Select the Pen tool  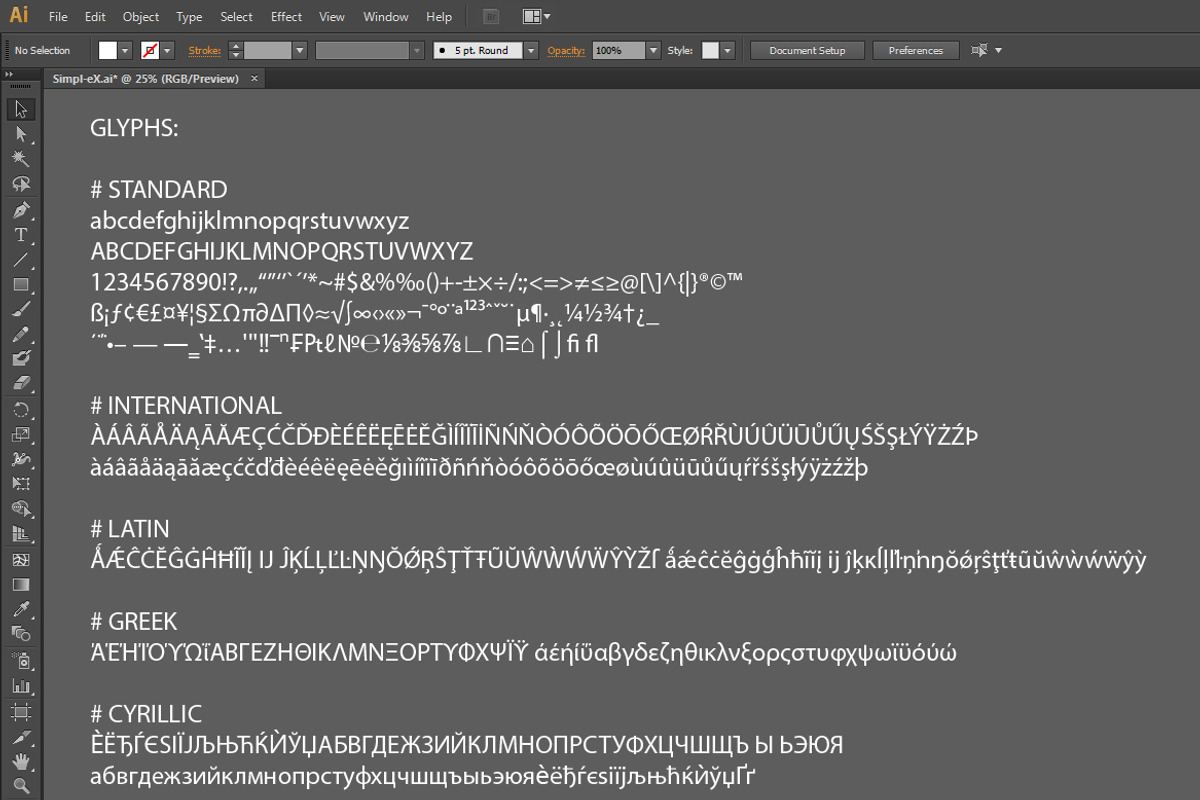pos(21,210)
